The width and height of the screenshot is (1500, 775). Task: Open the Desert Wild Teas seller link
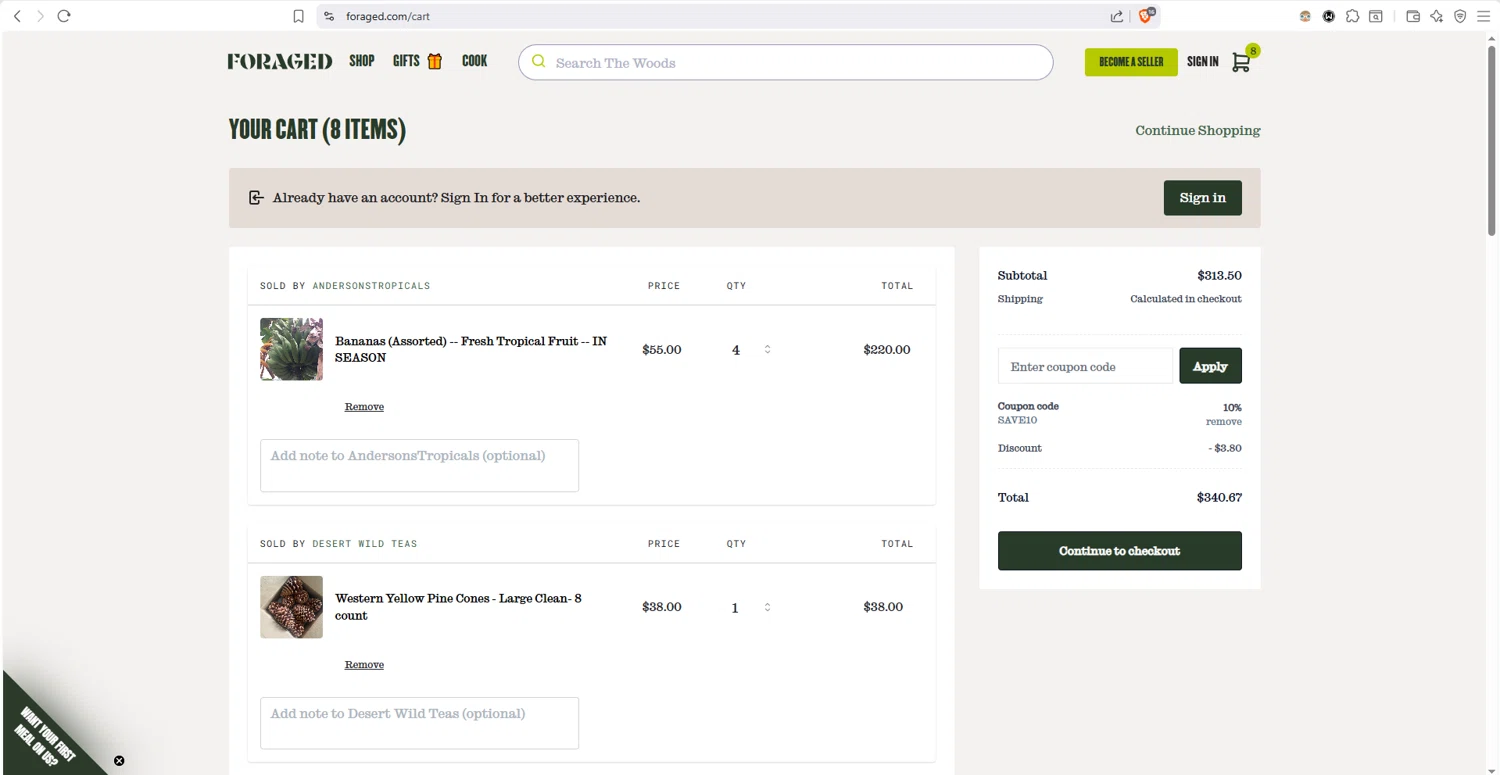coord(365,544)
